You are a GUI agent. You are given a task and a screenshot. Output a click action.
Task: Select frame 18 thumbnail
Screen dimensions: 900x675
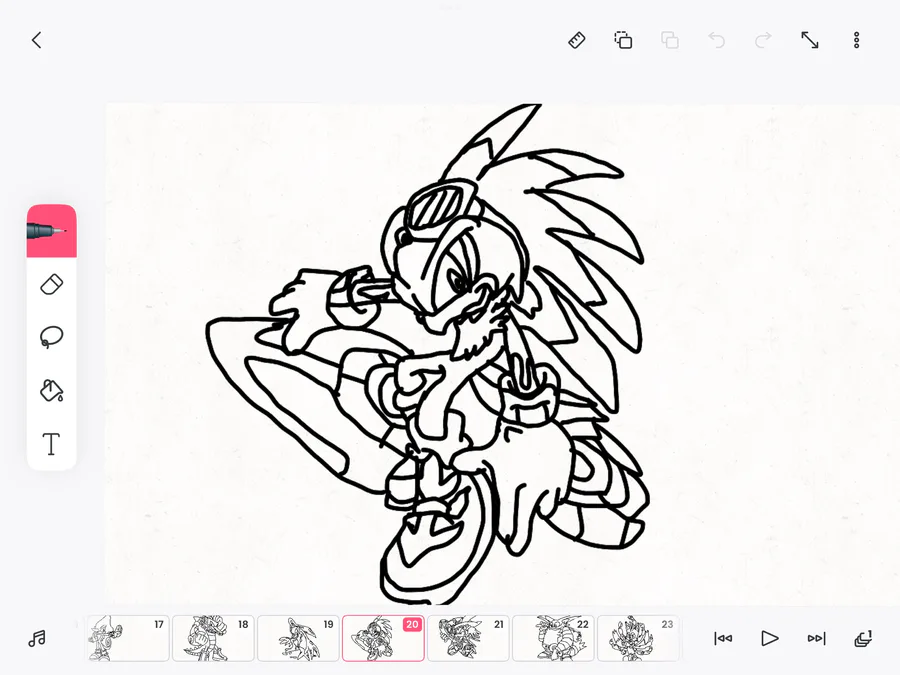click(213, 638)
